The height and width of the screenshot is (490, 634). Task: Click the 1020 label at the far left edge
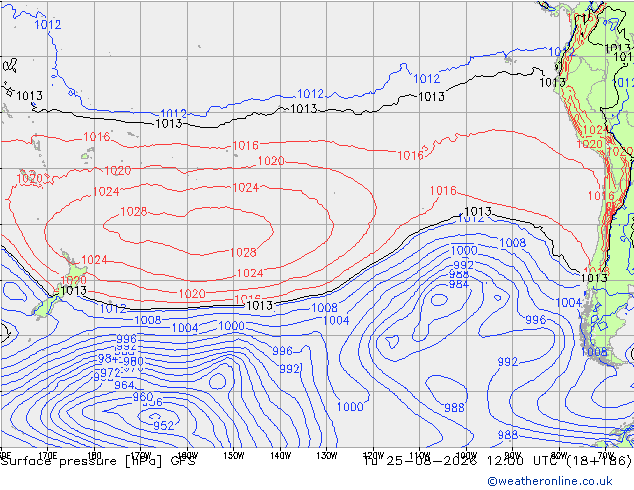(x=30, y=179)
